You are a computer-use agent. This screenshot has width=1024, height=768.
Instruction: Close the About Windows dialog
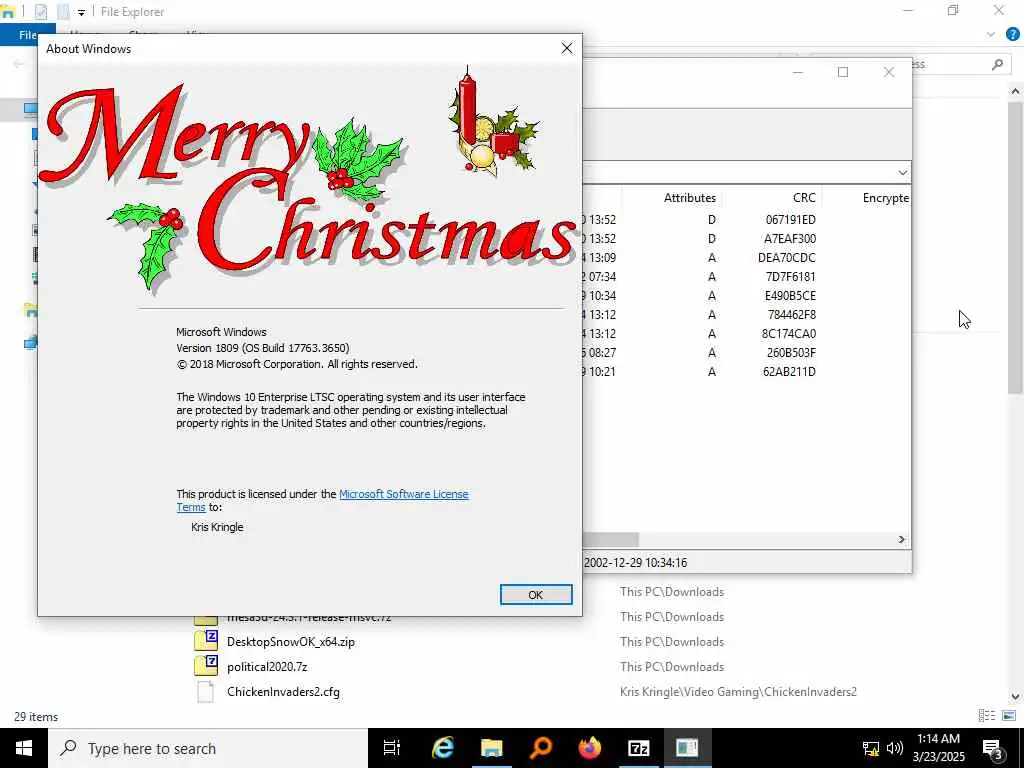pyautogui.click(x=567, y=48)
